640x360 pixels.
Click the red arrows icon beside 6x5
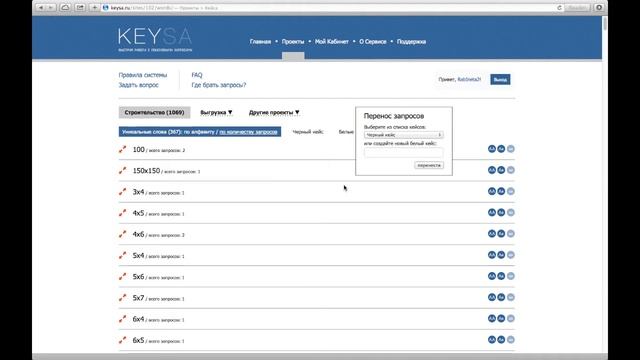point(122,340)
